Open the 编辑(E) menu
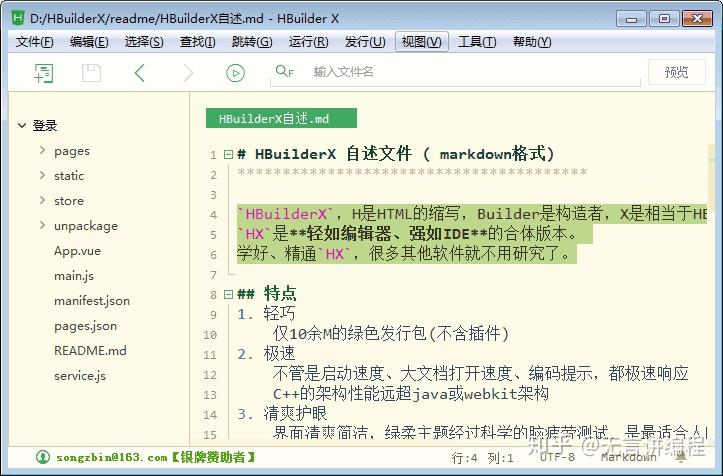This screenshot has height=476, width=723. click(x=89, y=42)
